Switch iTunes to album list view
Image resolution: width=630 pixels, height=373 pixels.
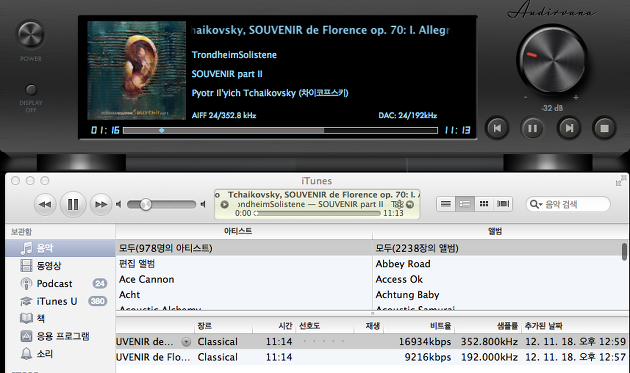(464, 204)
